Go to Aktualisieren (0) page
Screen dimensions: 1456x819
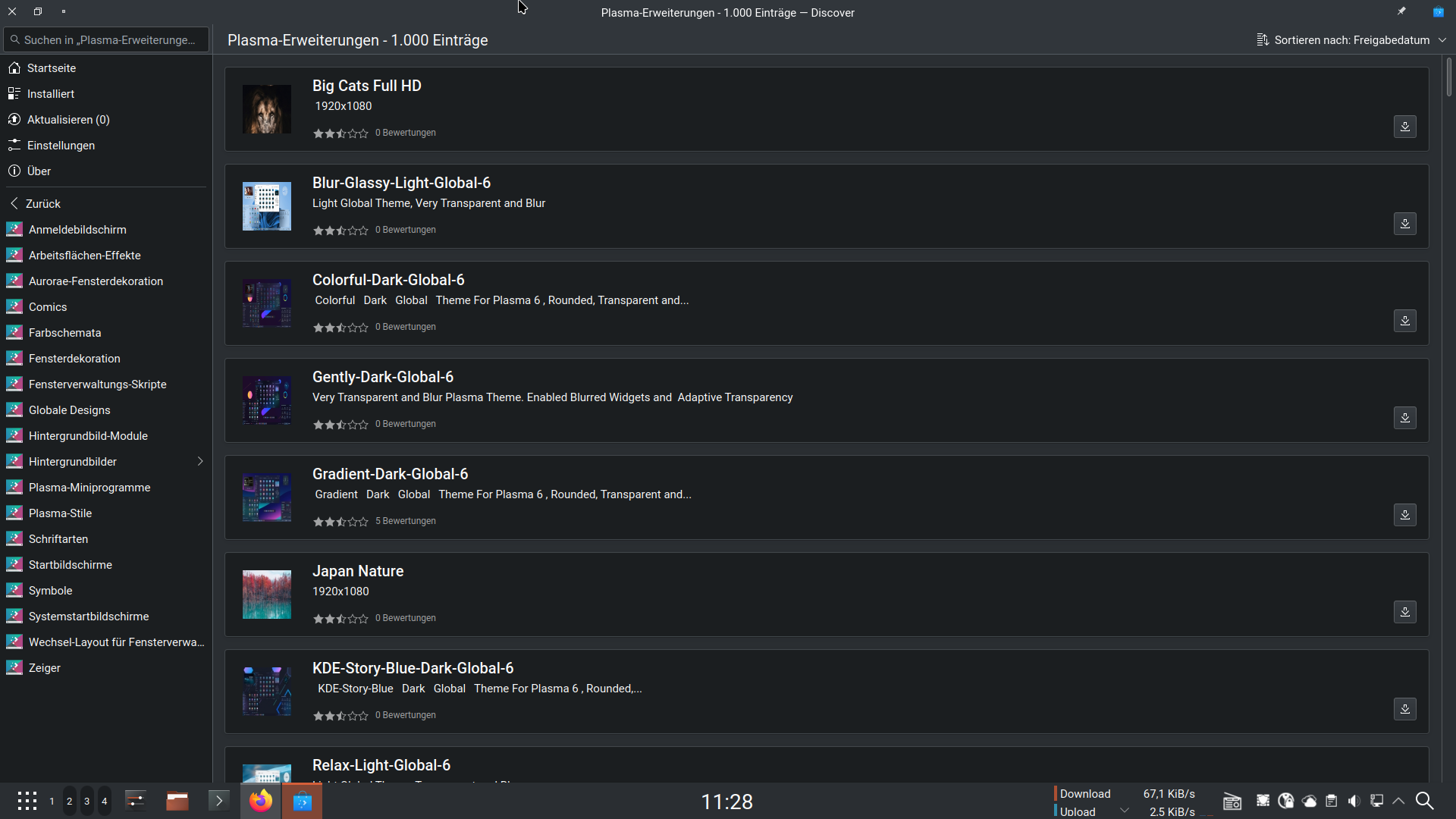coord(106,120)
